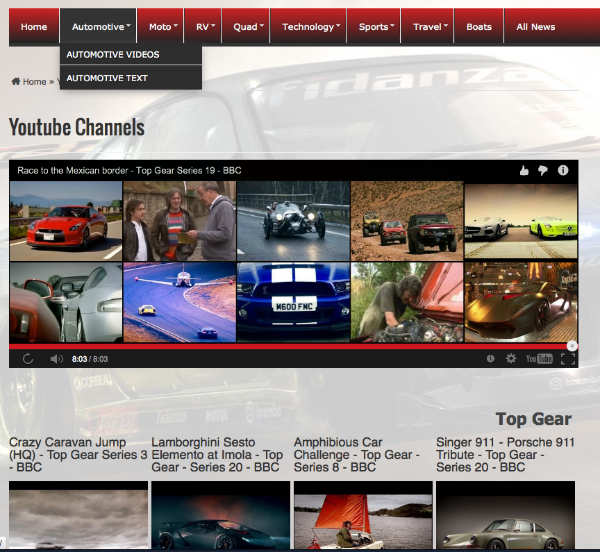The image size is (600, 552).
Task: Open the video info icon
Action: click(x=563, y=170)
